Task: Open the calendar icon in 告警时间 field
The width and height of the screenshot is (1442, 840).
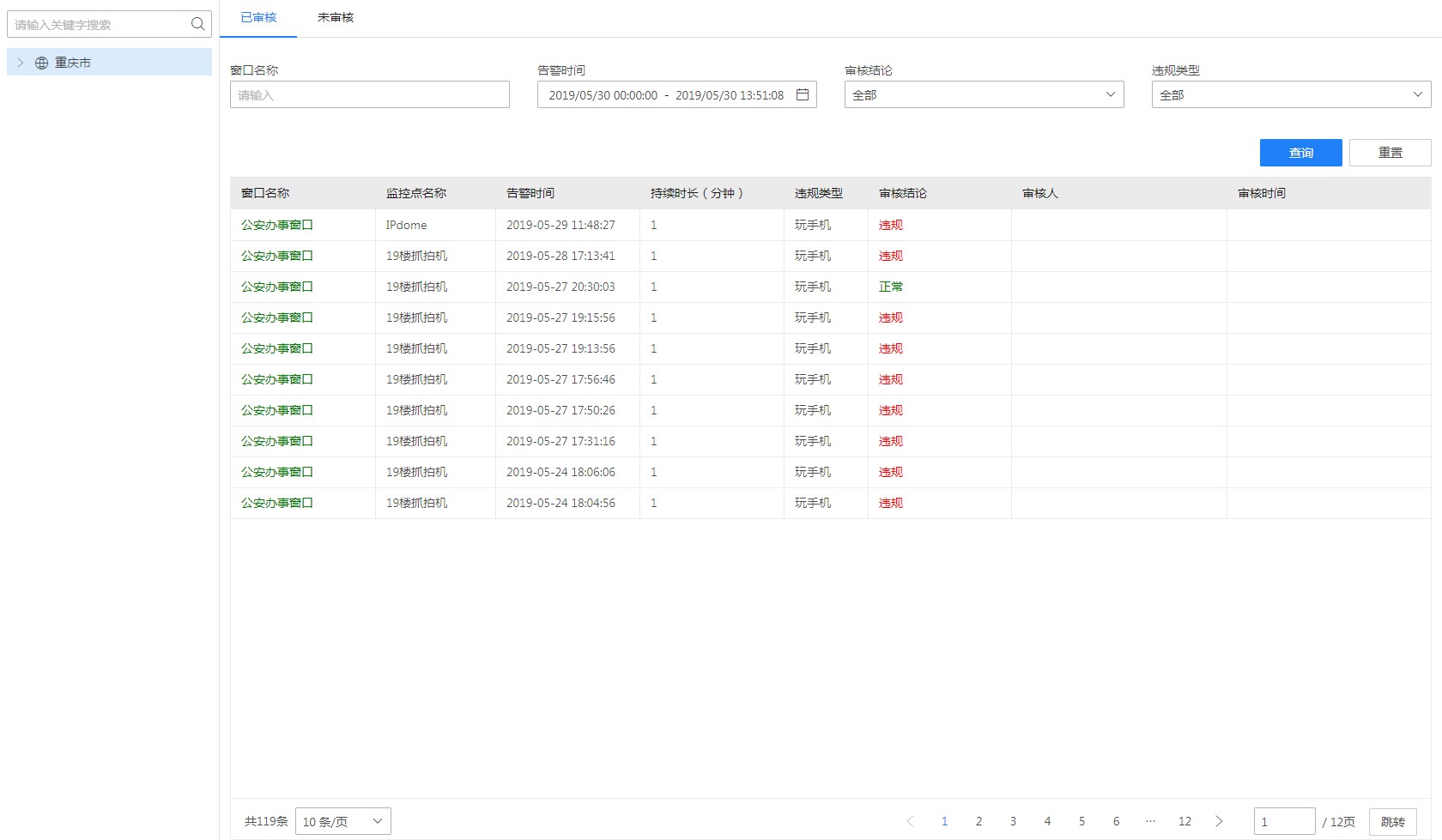Action: point(803,94)
